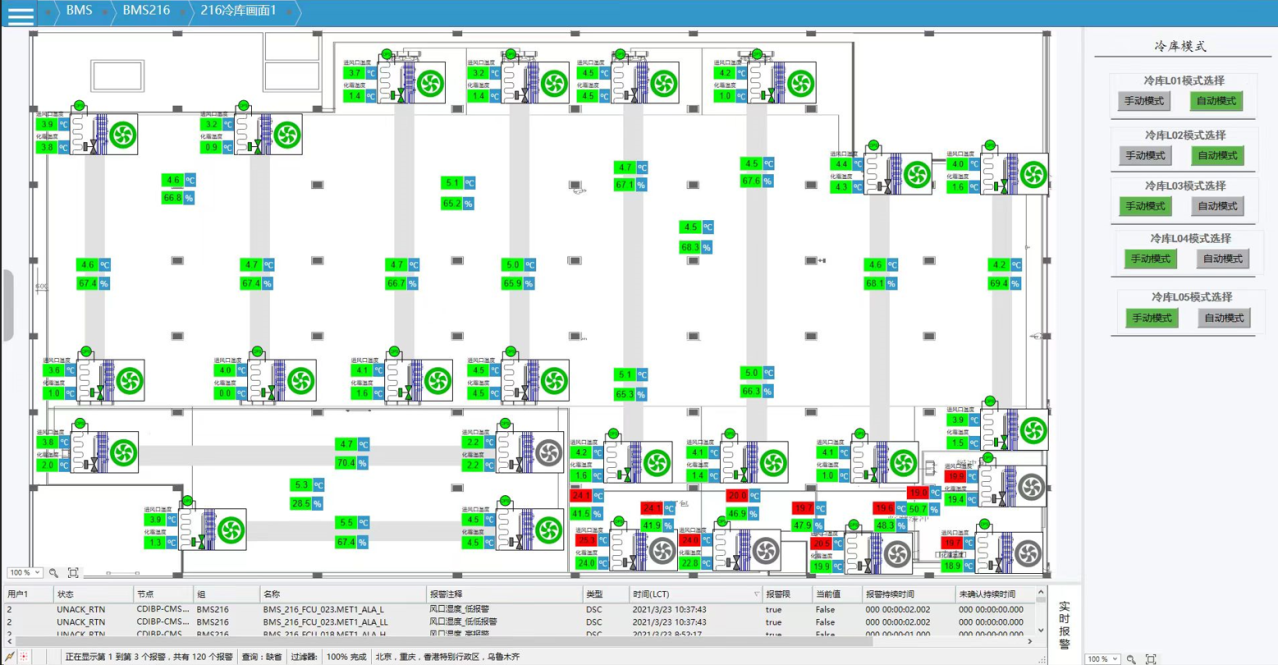Enable 自动模式 for 冷库L01
The height and width of the screenshot is (665, 1278).
pos(1217,100)
